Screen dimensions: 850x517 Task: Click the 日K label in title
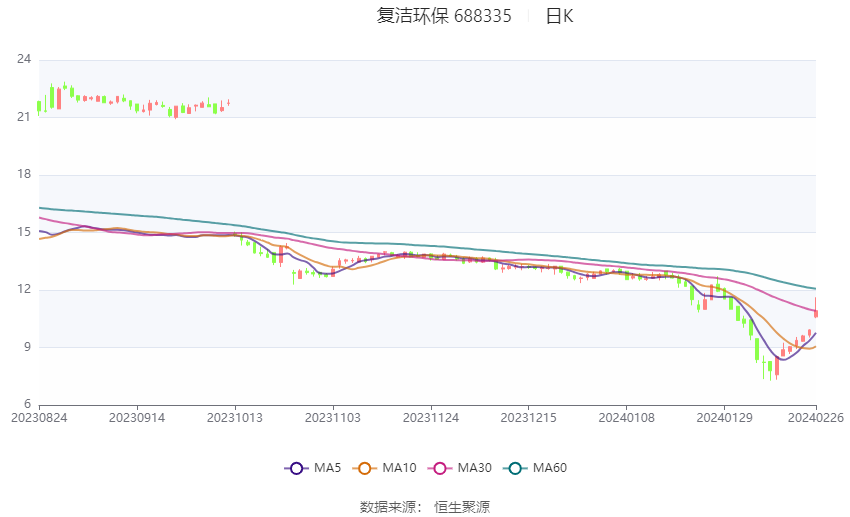pyautogui.click(x=559, y=16)
